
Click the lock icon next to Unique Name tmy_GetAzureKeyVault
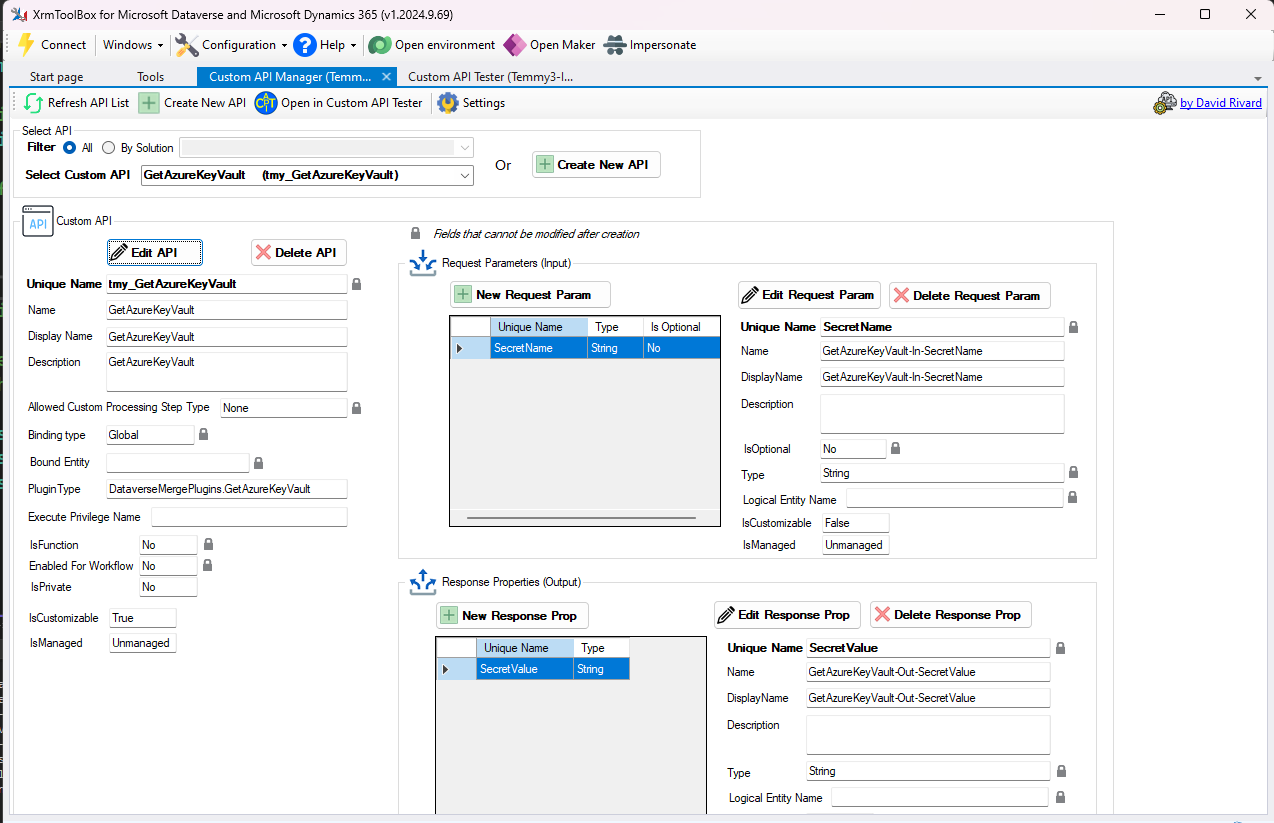[x=356, y=284]
